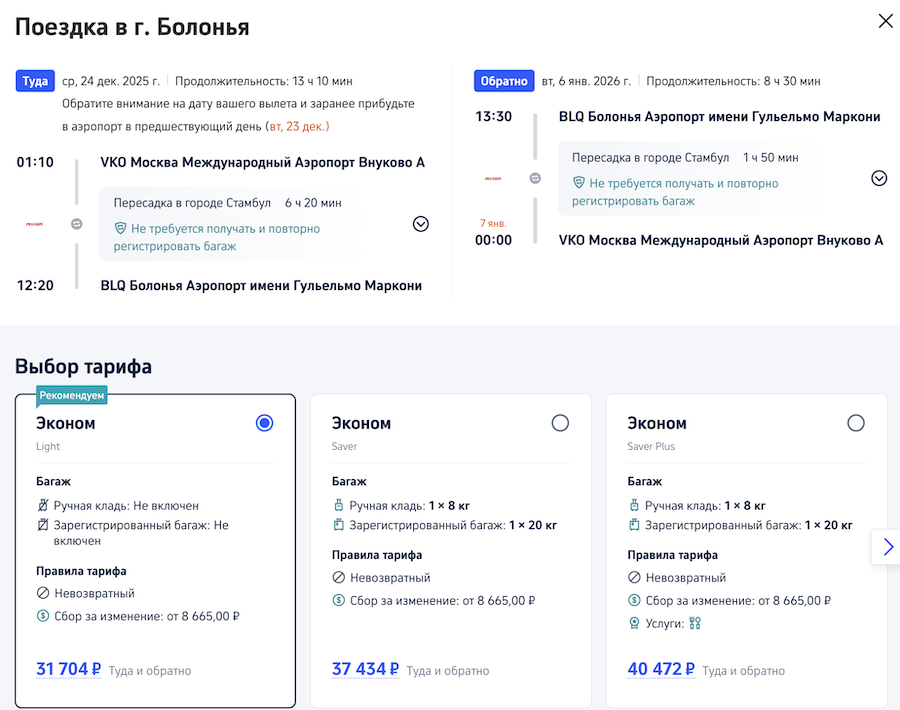900x710 pixels.
Task: Click the outbound layover stop icon
Action: click(77, 224)
